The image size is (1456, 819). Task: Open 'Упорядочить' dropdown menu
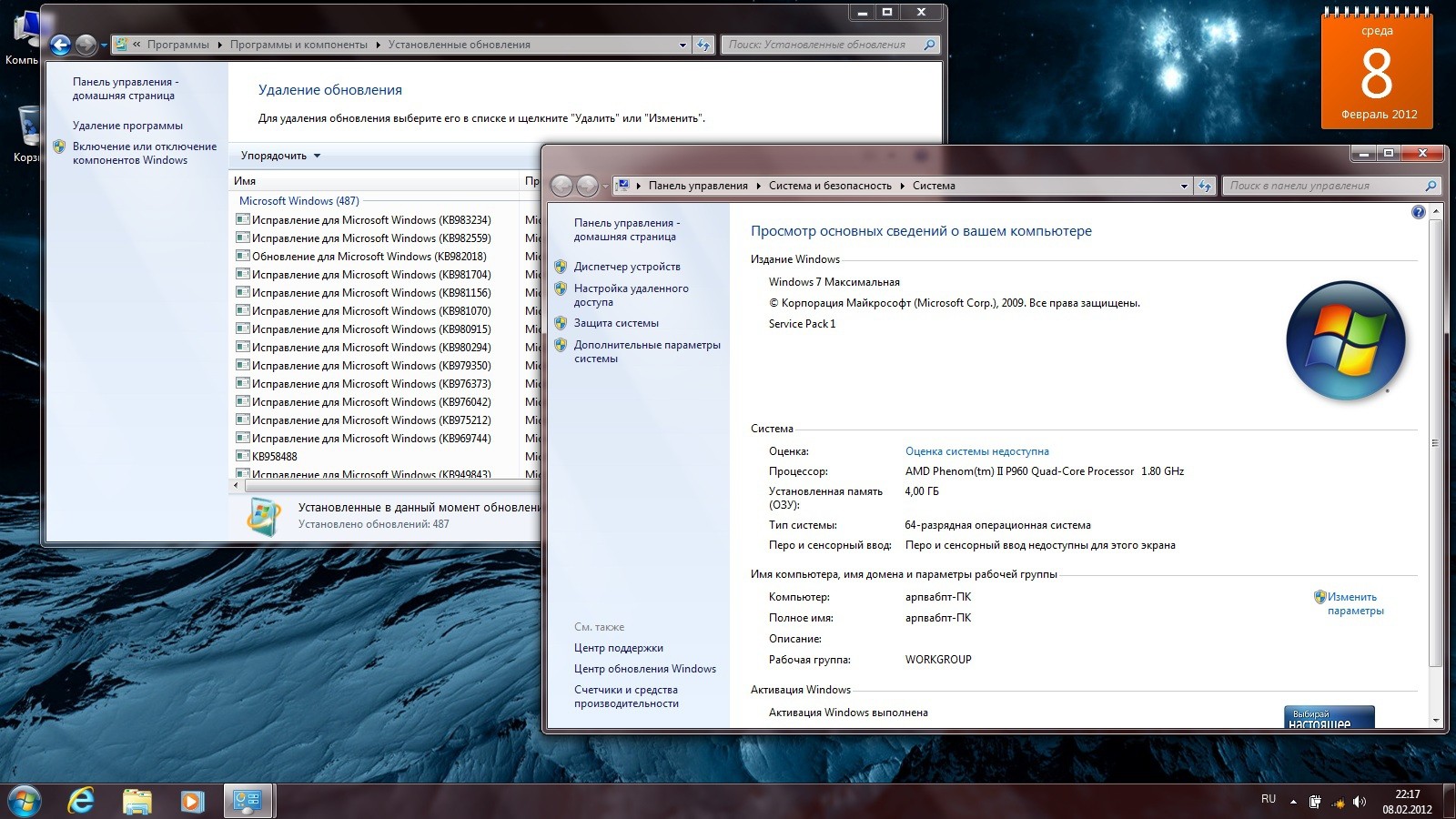280,156
